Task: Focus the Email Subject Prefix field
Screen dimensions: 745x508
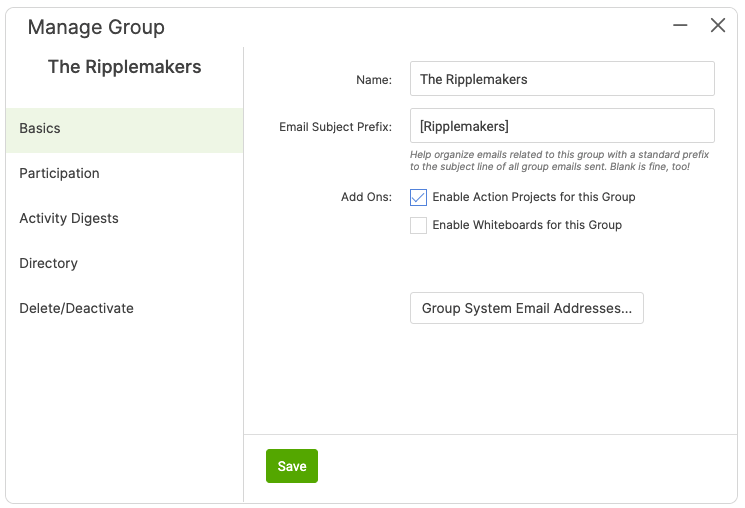Action: pyautogui.click(x=562, y=126)
